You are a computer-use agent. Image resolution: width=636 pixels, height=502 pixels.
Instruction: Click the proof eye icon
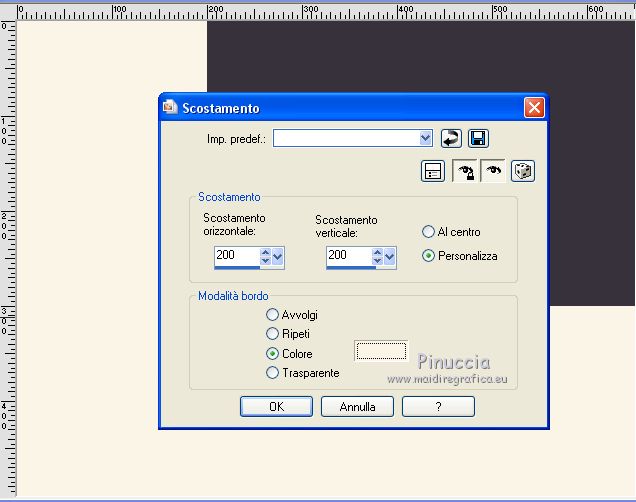[493, 171]
